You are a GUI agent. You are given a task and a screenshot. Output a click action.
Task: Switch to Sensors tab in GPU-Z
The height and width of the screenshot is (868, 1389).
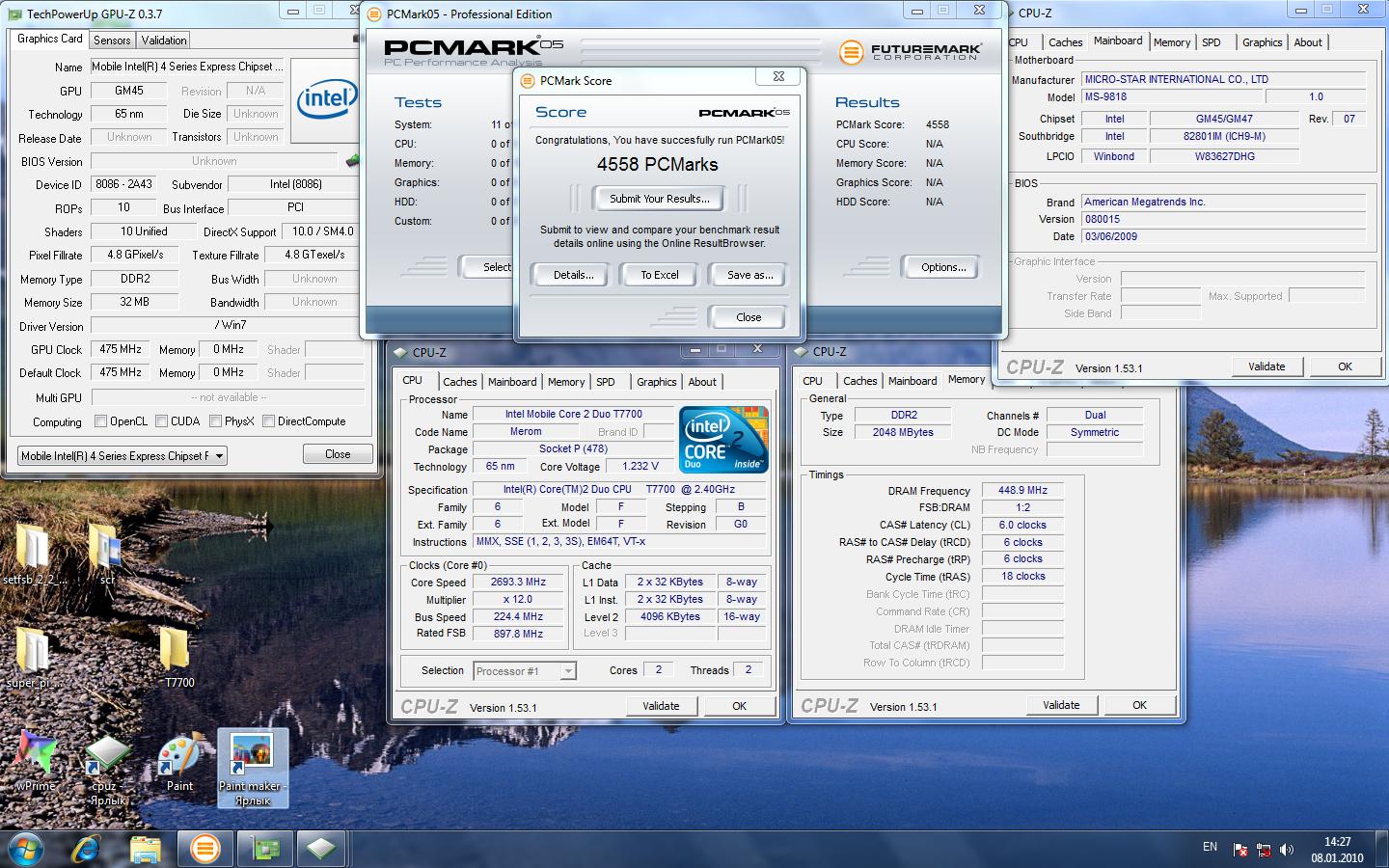(112, 41)
